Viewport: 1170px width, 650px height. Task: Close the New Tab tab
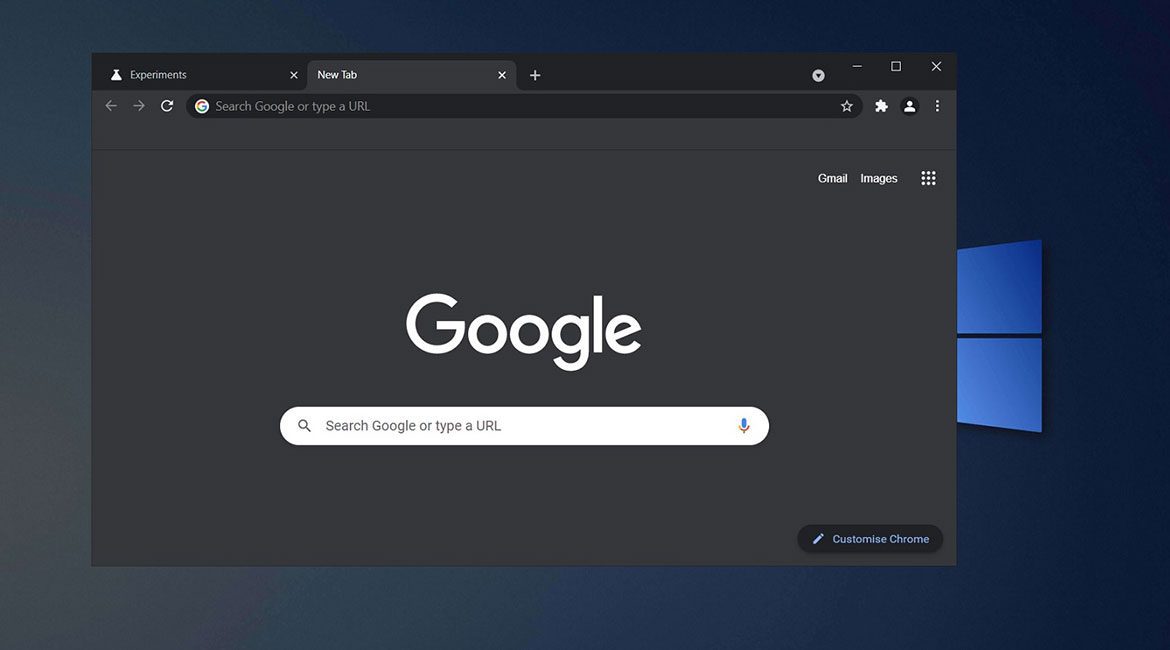pyautogui.click(x=501, y=75)
